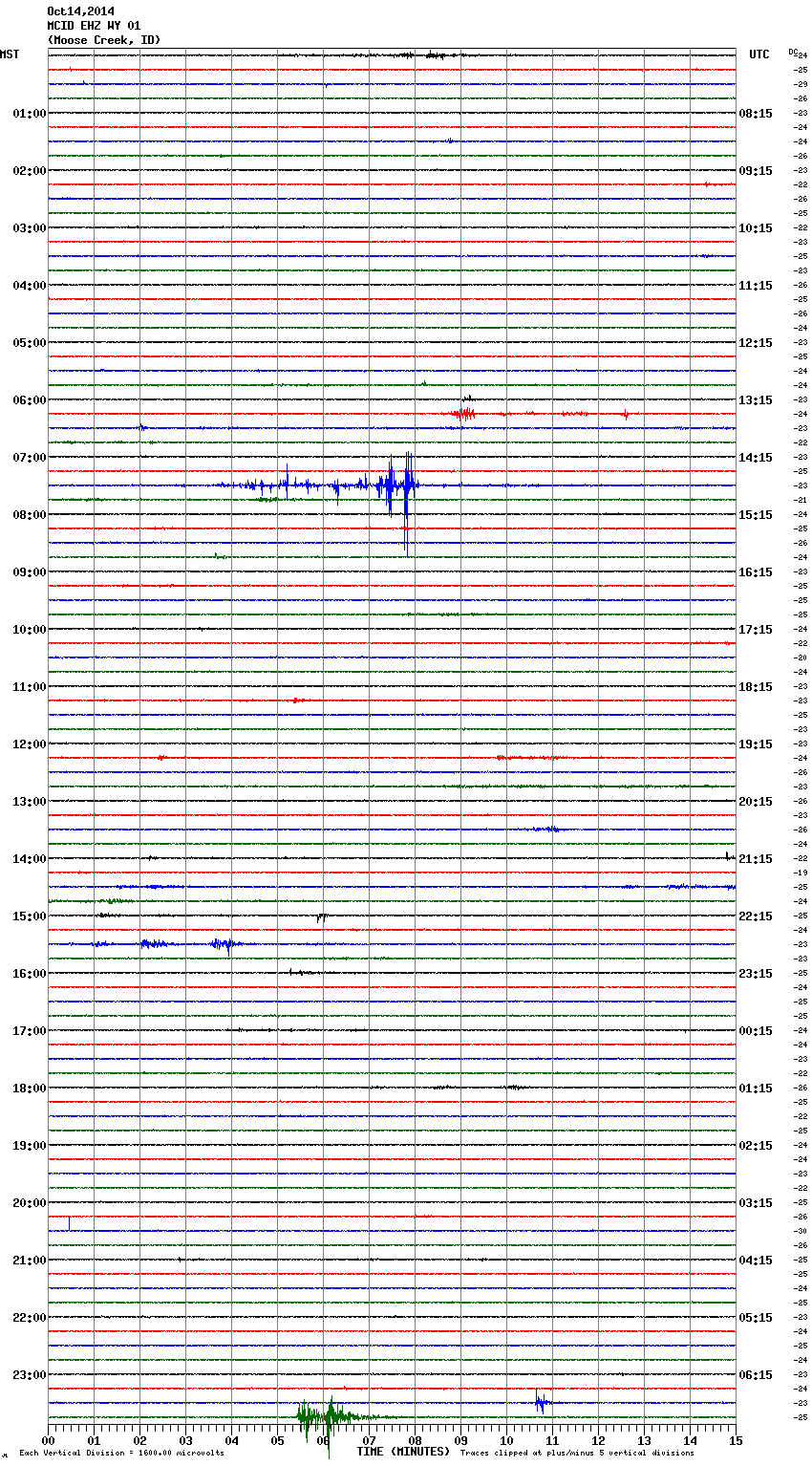Viewport: 812px width, 1466px height.
Task: Select the '17:00' MST hour label
Action: pos(29,1031)
